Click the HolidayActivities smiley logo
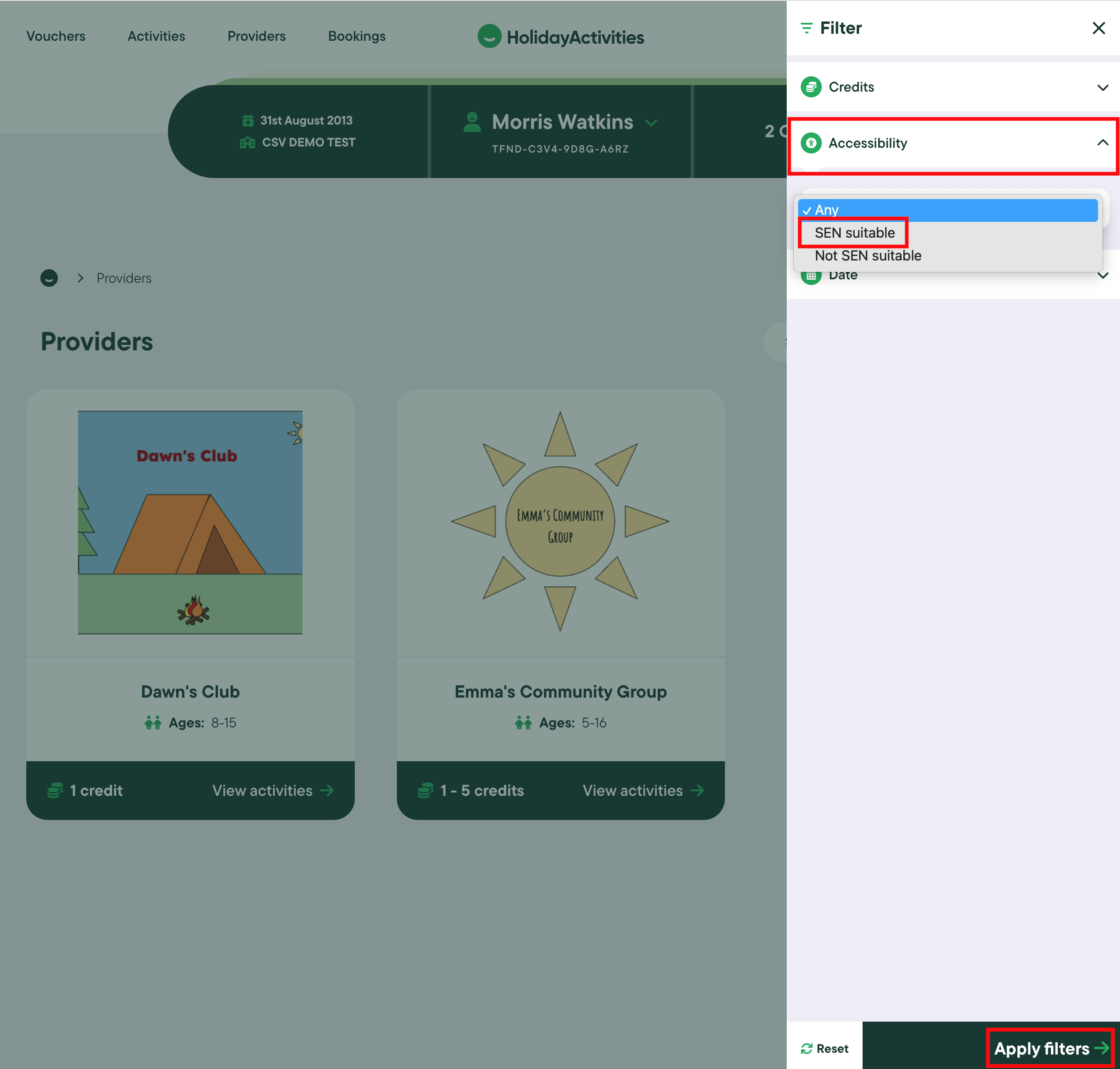The image size is (1120, 1069). tap(489, 36)
